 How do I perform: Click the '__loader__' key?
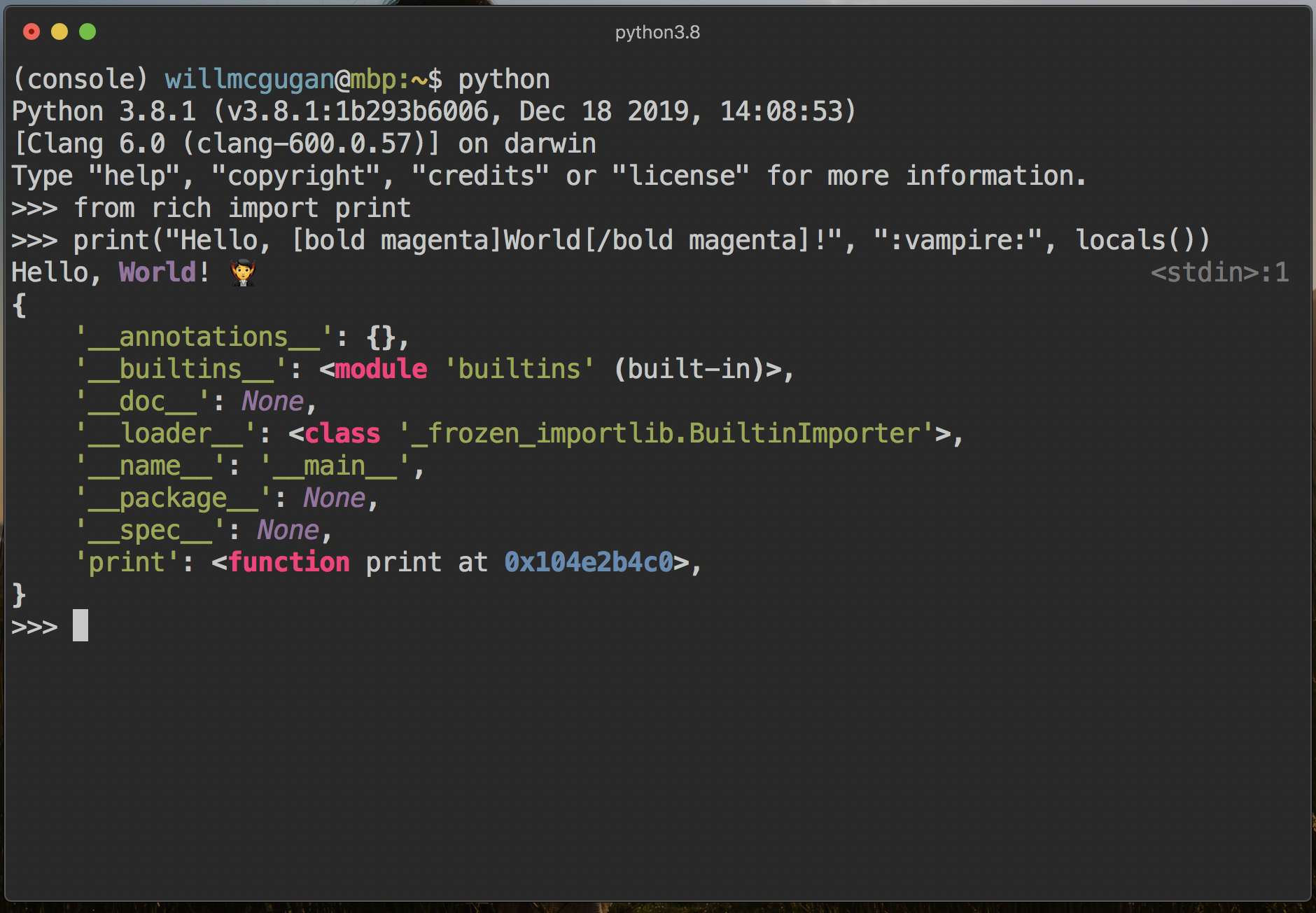[x=165, y=433]
